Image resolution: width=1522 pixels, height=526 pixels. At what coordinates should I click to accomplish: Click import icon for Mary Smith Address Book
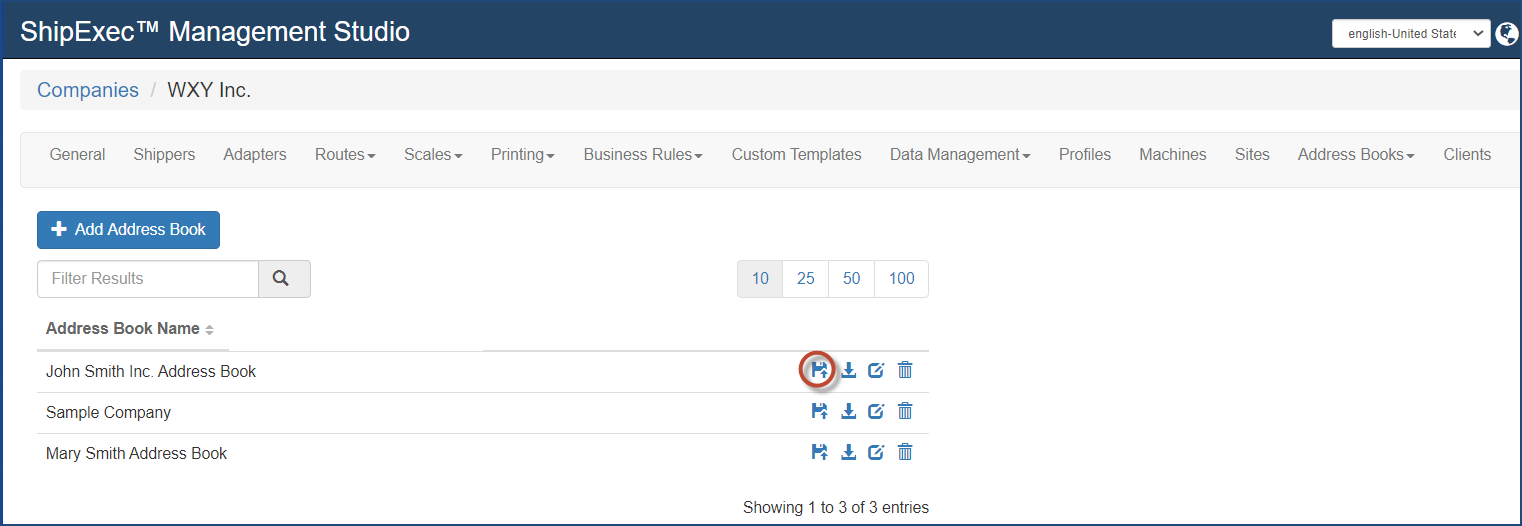pyautogui.click(x=819, y=452)
